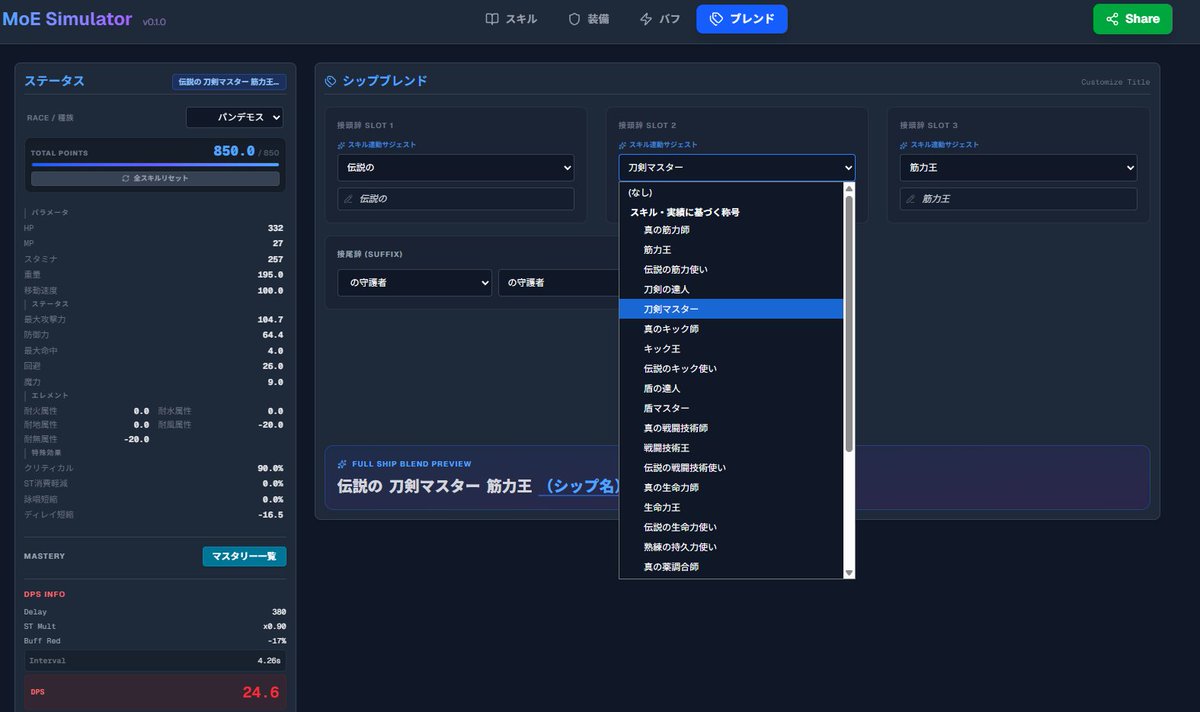Click the green Share button
The width and height of the screenshot is (1200, 712).
tap(1132, 19)
